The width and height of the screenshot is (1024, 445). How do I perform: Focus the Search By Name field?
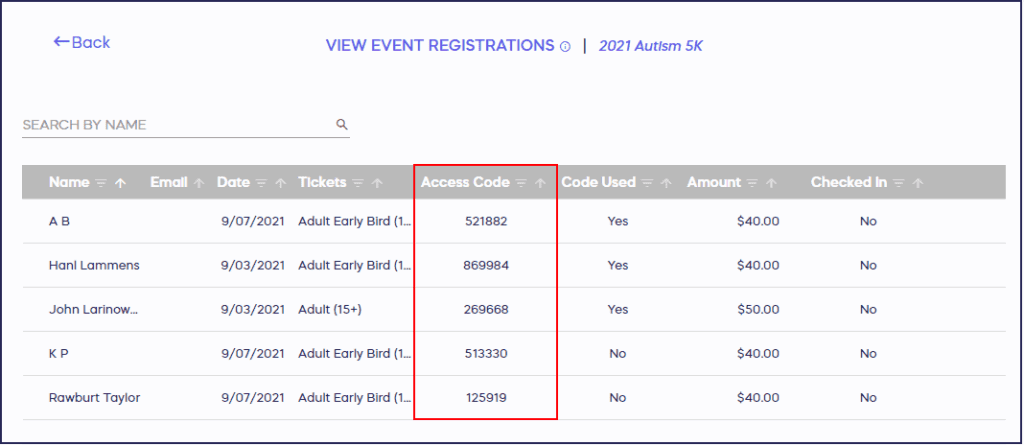point(175,125)
